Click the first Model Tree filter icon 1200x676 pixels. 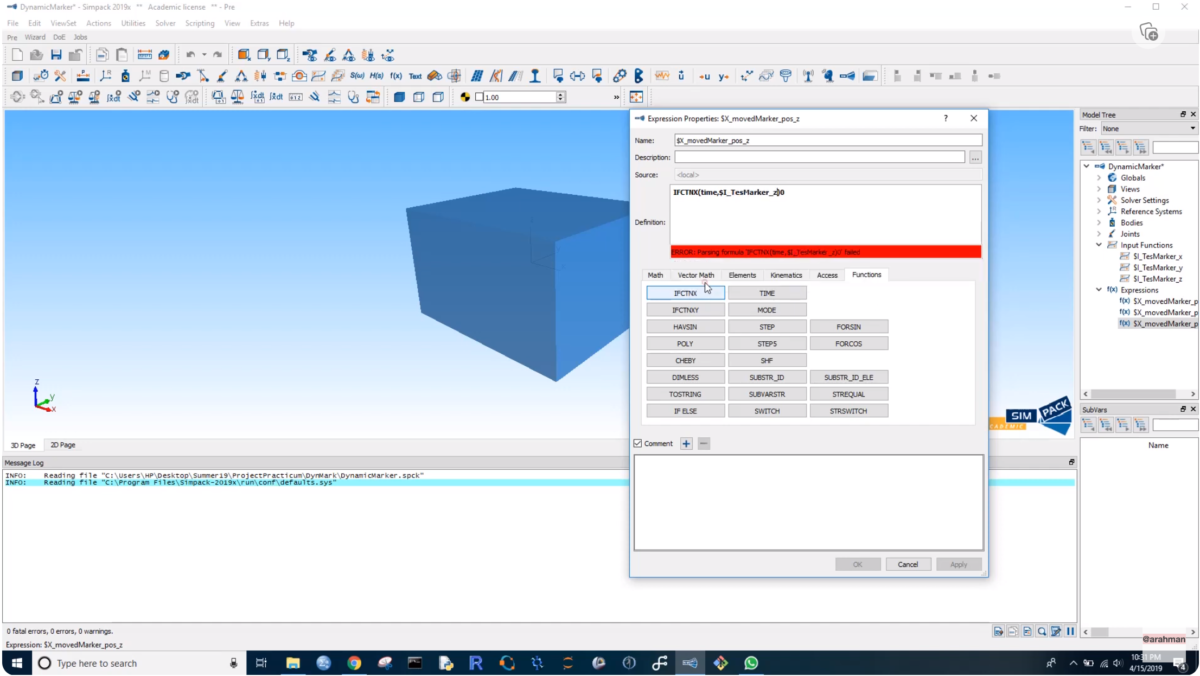click(x=1089, y=147)
